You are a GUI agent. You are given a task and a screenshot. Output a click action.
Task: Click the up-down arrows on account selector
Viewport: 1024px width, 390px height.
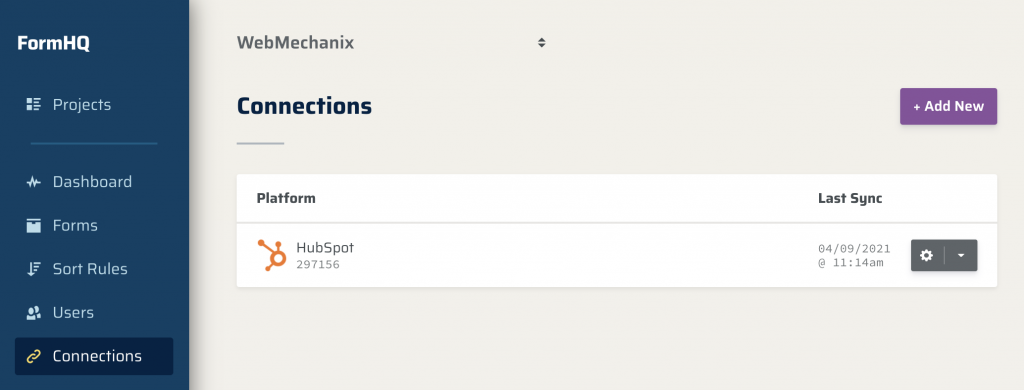tap(541, 43)
